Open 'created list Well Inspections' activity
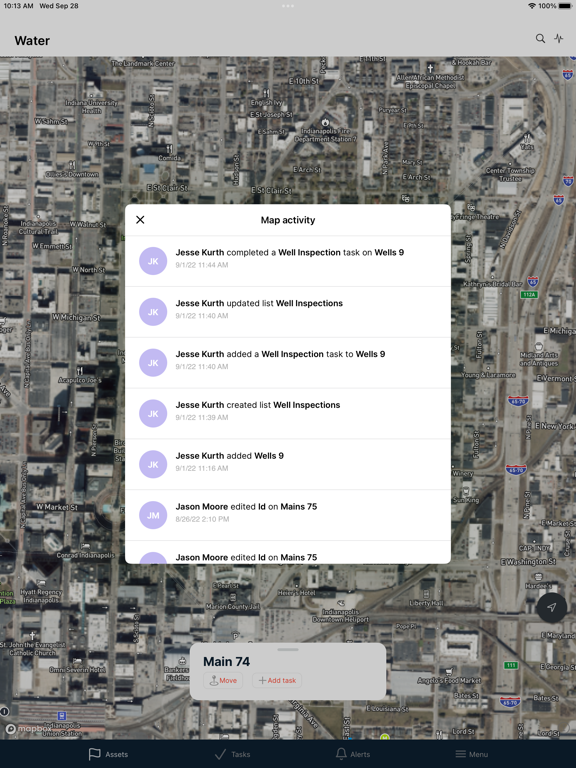The width and height of the screenshot is (576, 768). (288, 414)
